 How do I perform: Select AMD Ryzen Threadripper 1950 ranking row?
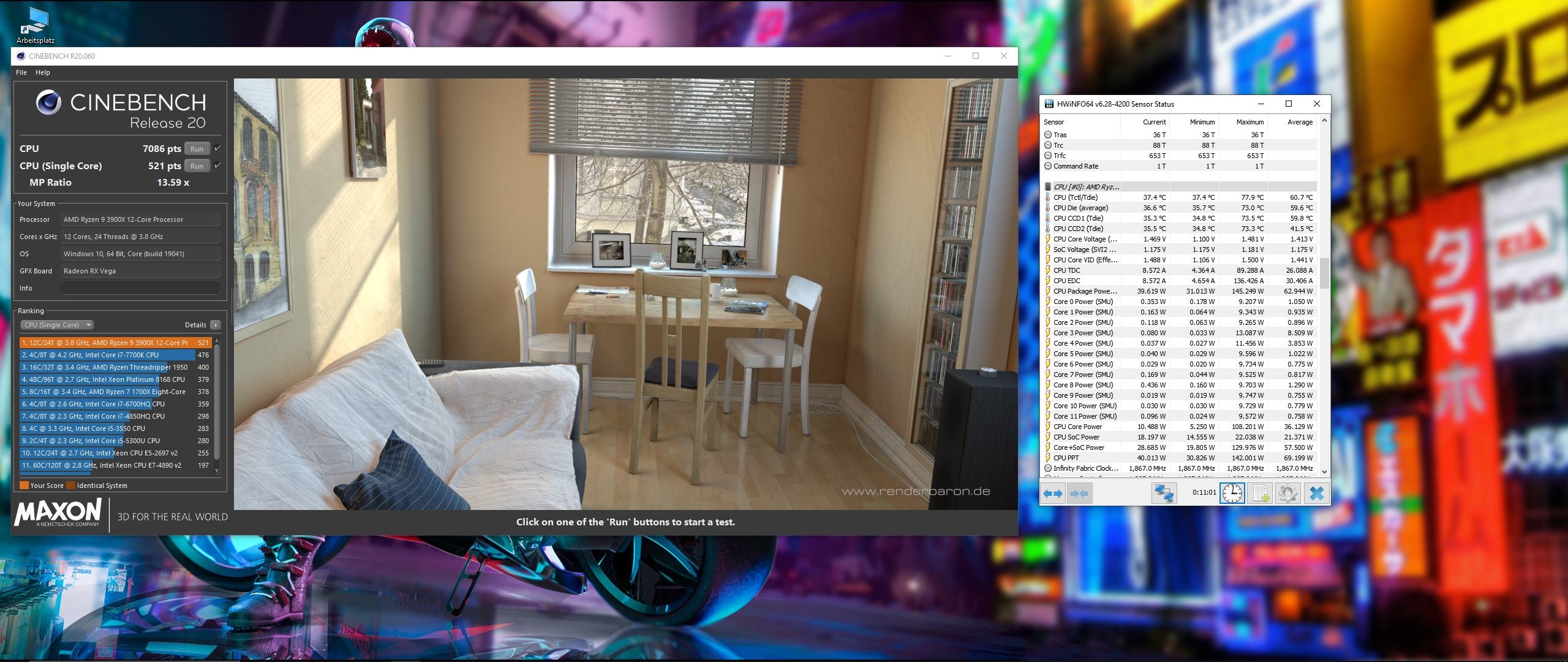(x=115, y=367)
